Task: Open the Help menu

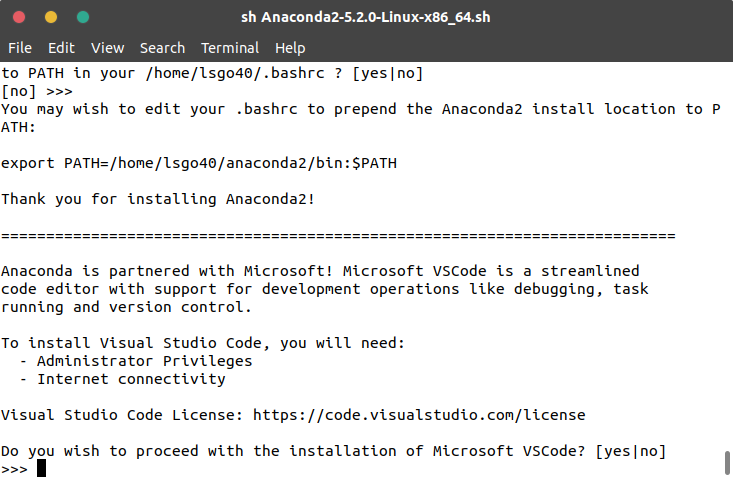Action: [290, 48]
